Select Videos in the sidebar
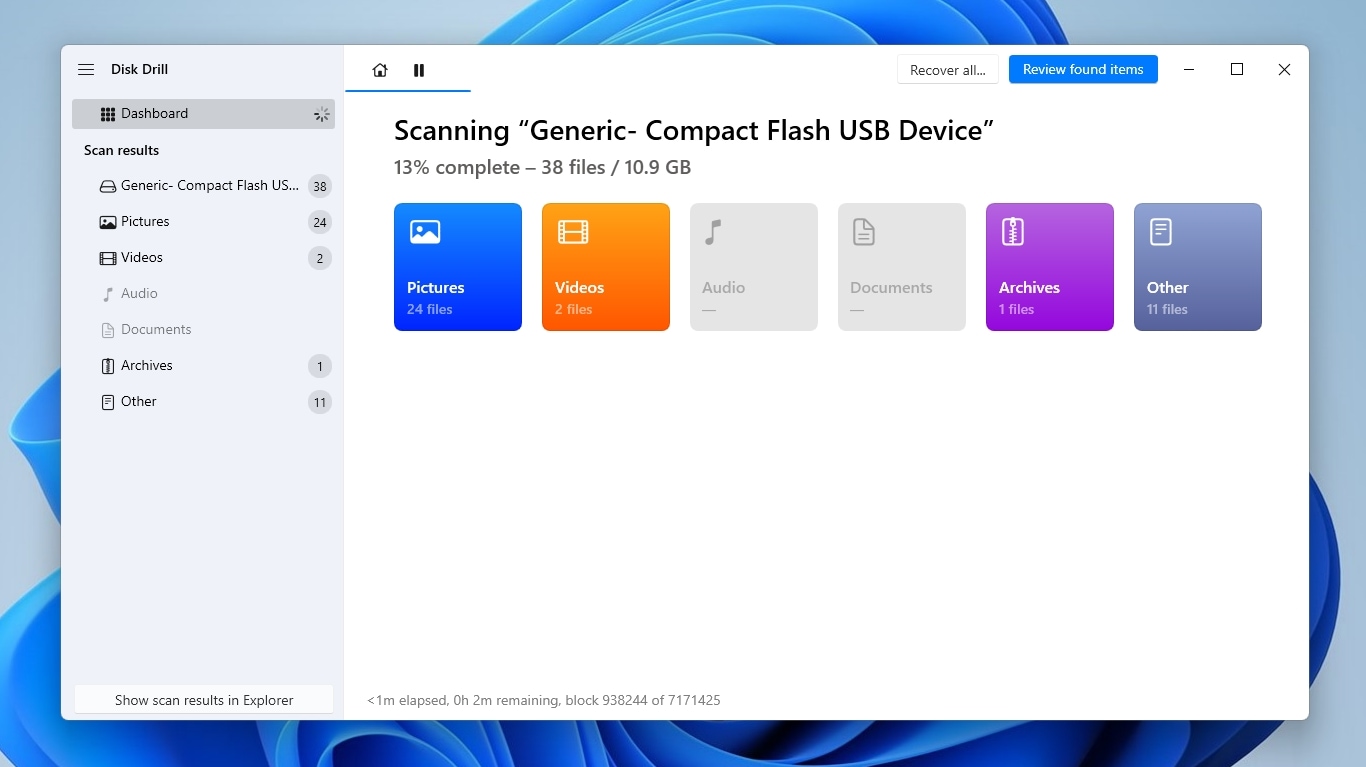 coord(203,258)
